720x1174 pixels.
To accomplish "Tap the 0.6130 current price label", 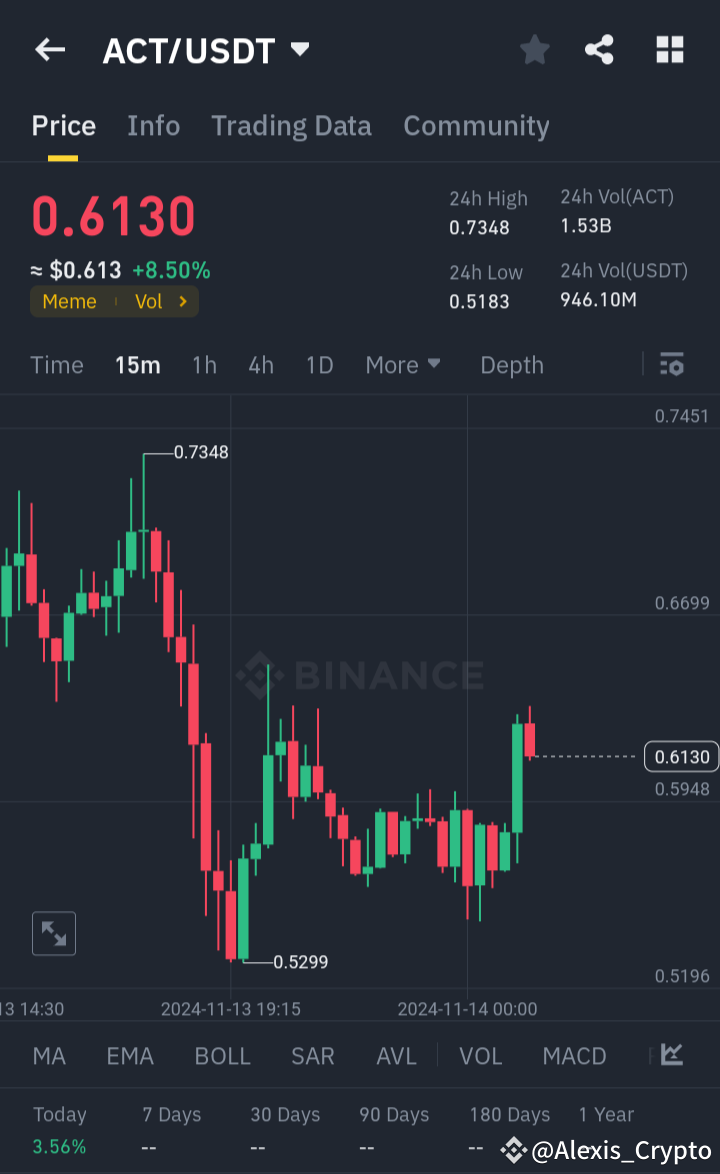I will tap(682, 757).
